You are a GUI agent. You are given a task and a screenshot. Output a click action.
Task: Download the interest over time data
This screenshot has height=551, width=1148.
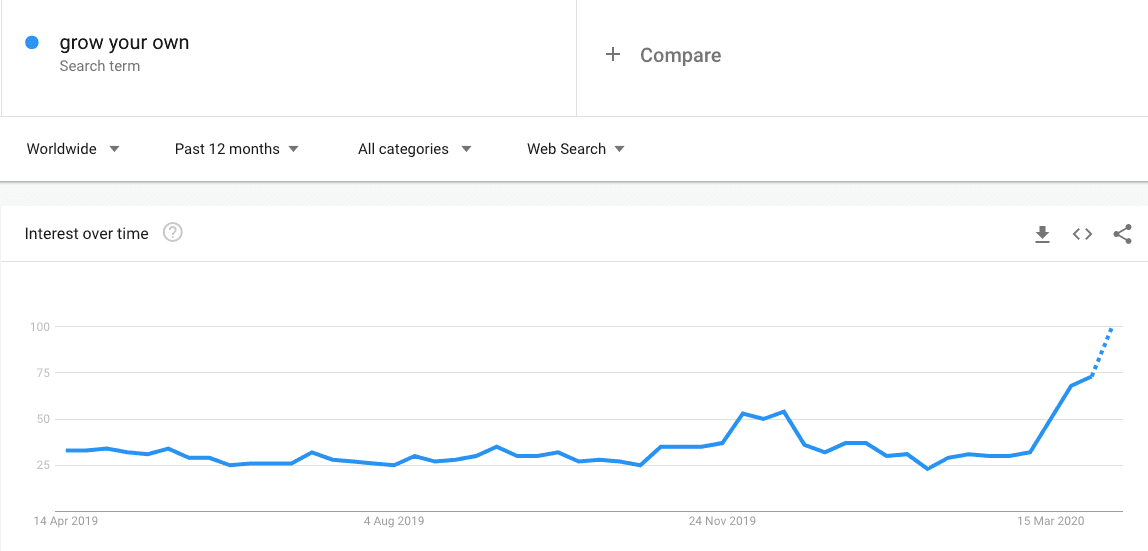click(x=1042, y=234)
